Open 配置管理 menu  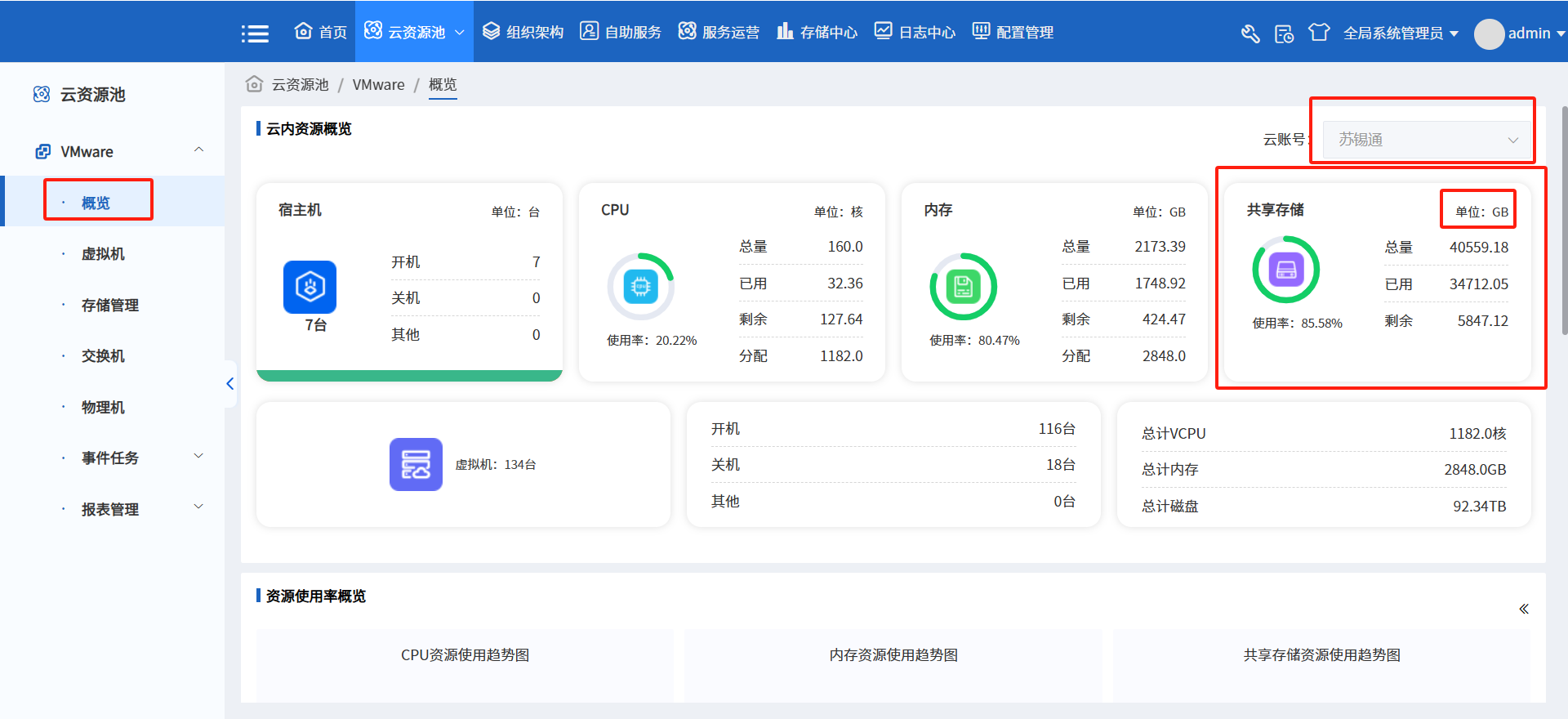(1013, 32)
